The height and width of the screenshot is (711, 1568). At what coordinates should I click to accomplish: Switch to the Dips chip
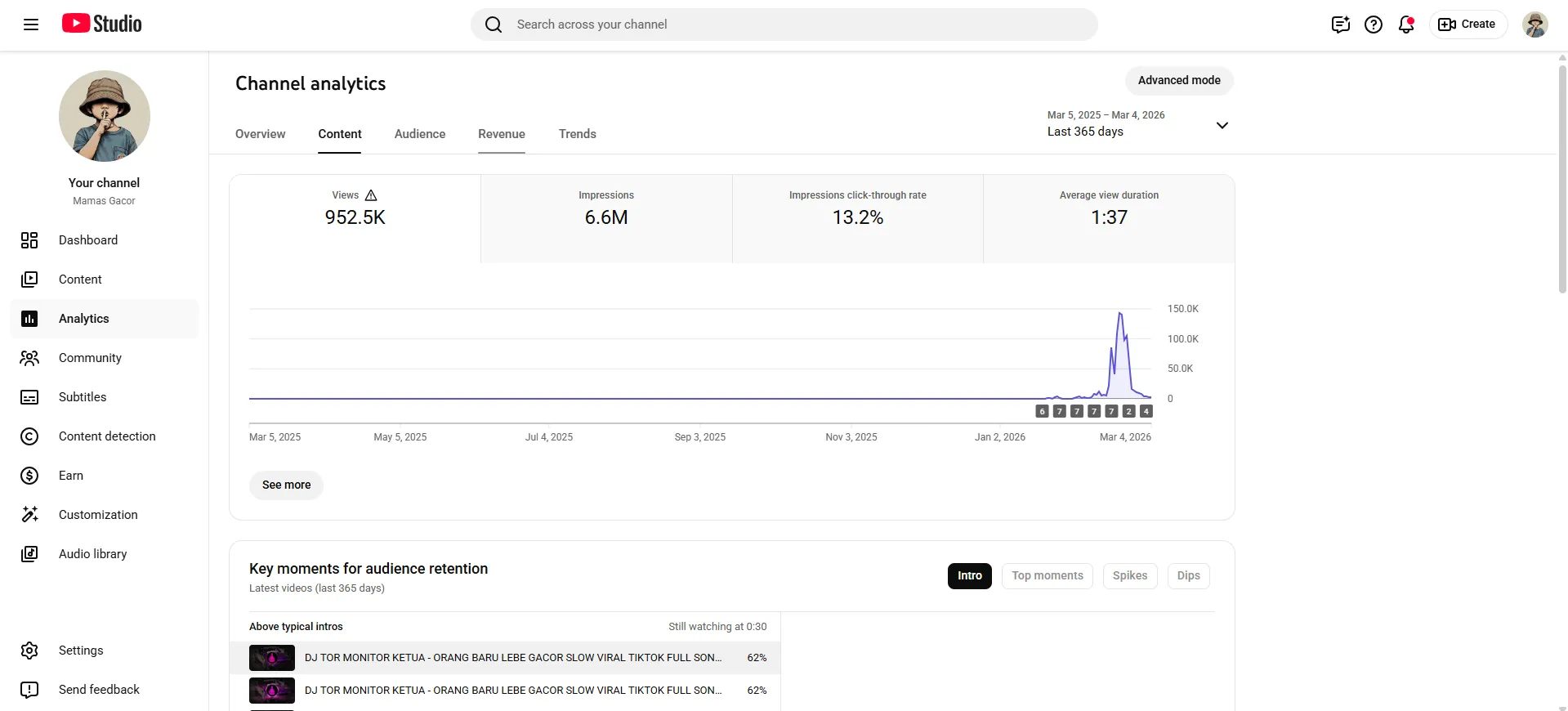tap(1189, 576)
